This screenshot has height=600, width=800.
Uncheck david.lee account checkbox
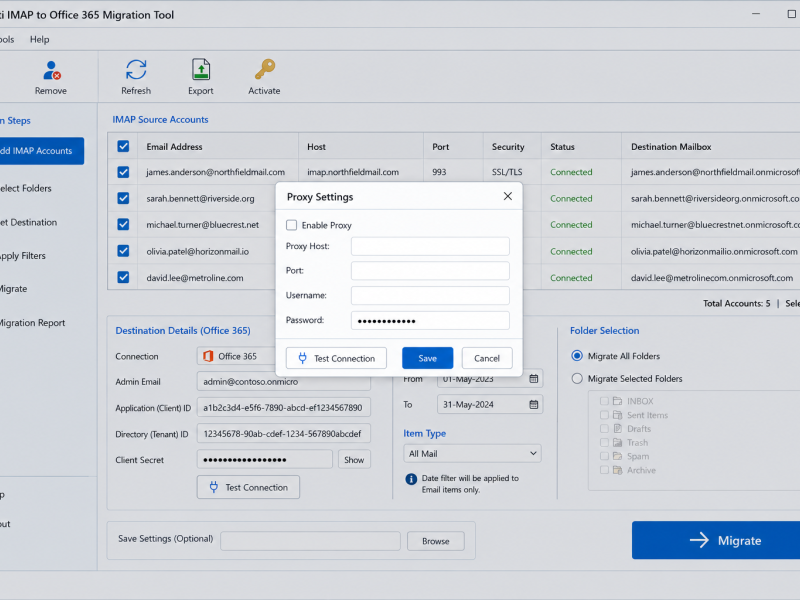pos(123,278)
